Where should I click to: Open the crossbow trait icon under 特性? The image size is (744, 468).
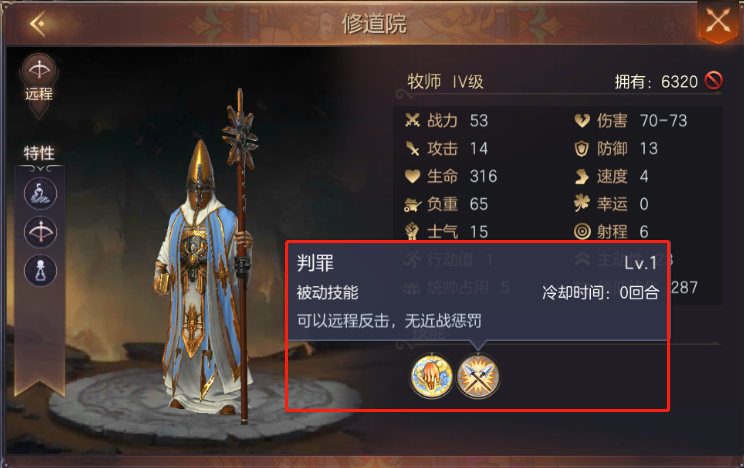[x=40, y=232]
